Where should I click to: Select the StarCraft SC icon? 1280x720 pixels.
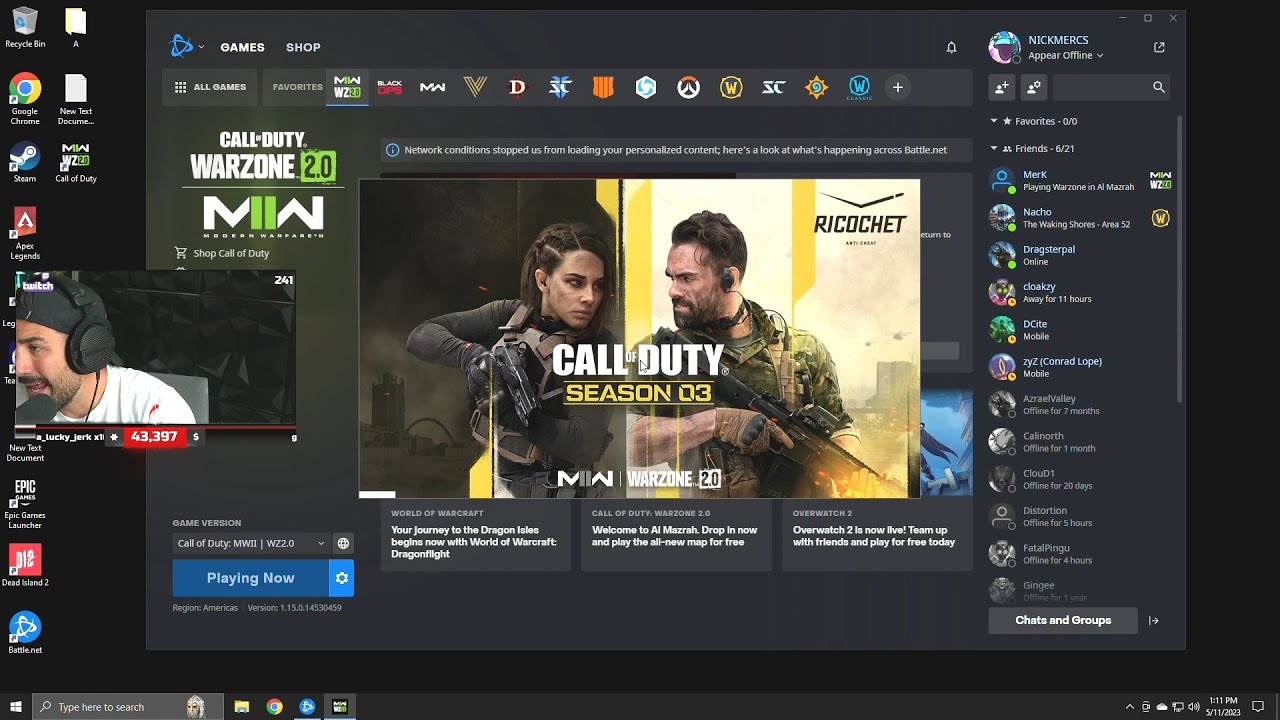774,87
